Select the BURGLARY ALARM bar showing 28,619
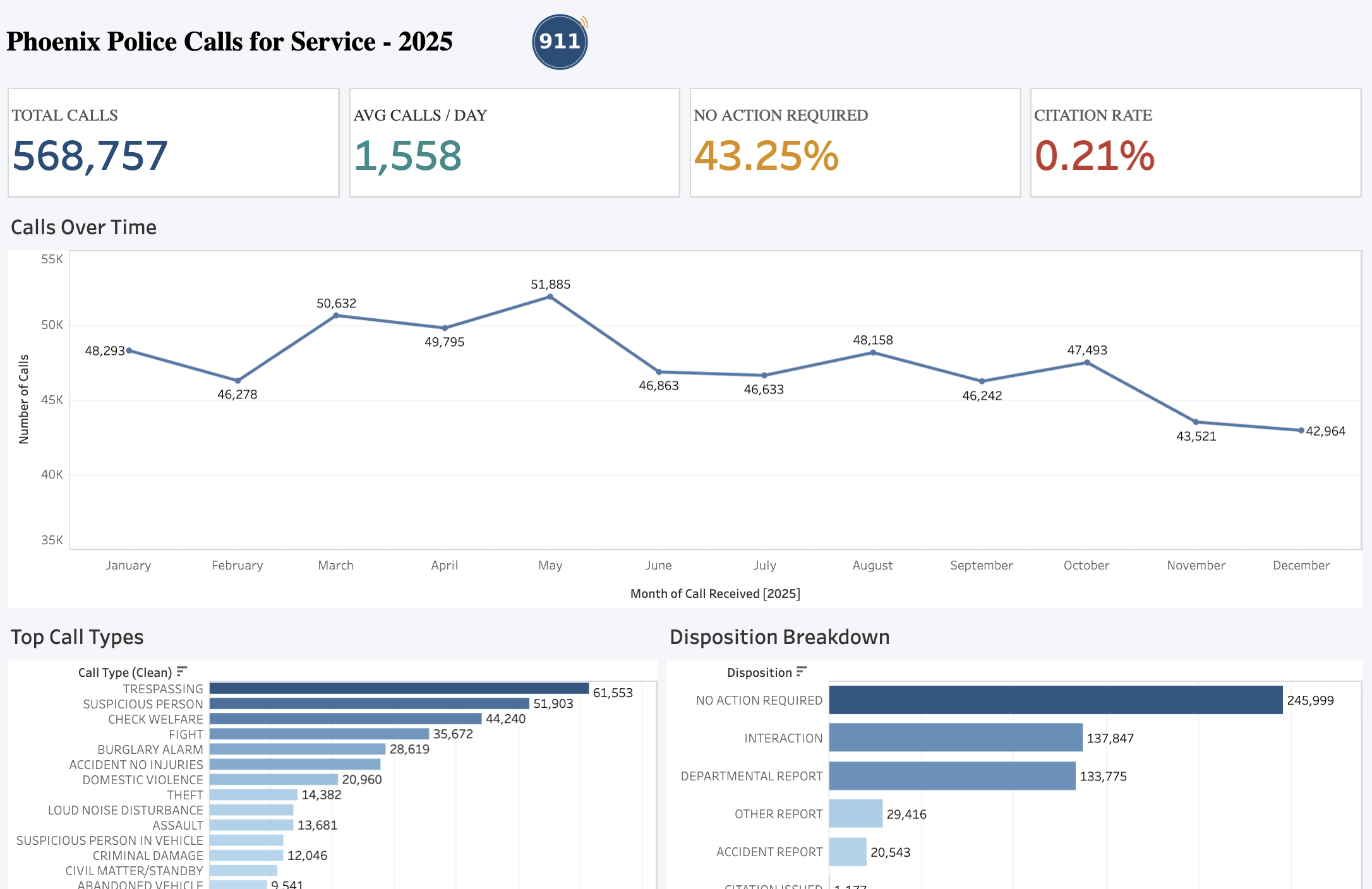 [x=298, y=749]
